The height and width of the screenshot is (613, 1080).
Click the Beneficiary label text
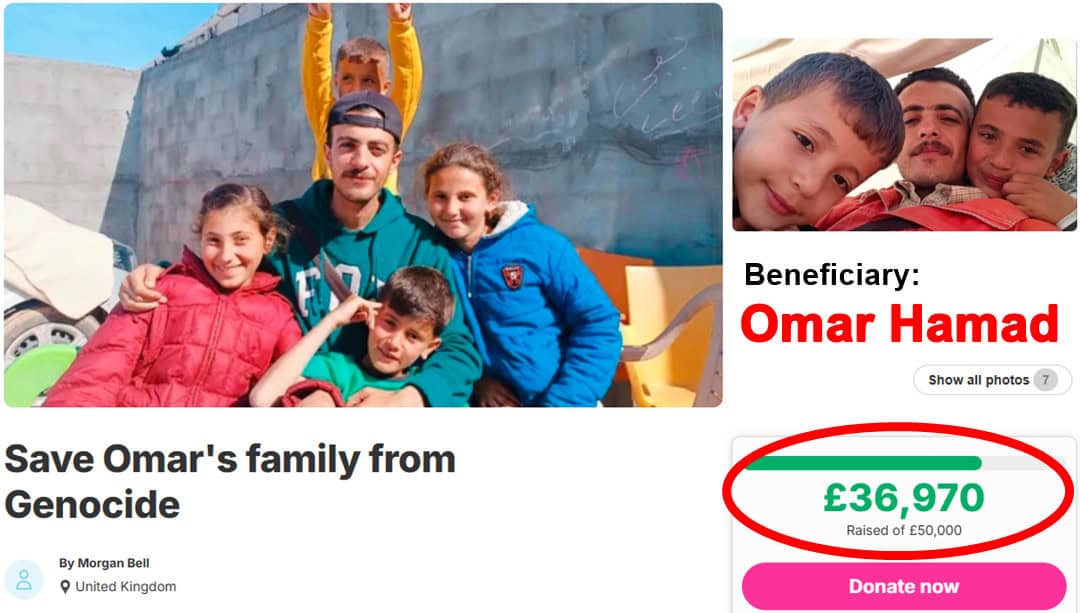tap(832, 275)
